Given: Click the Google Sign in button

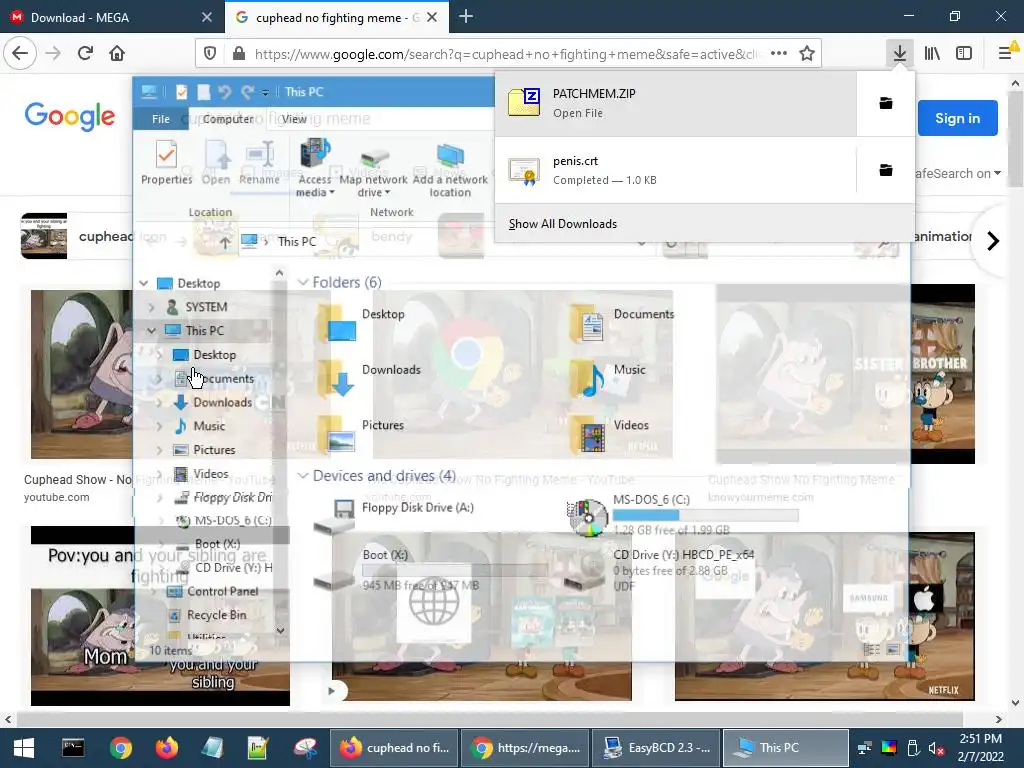Looking at the screenshot, I should pyautogui.click(x=957, y=118).
